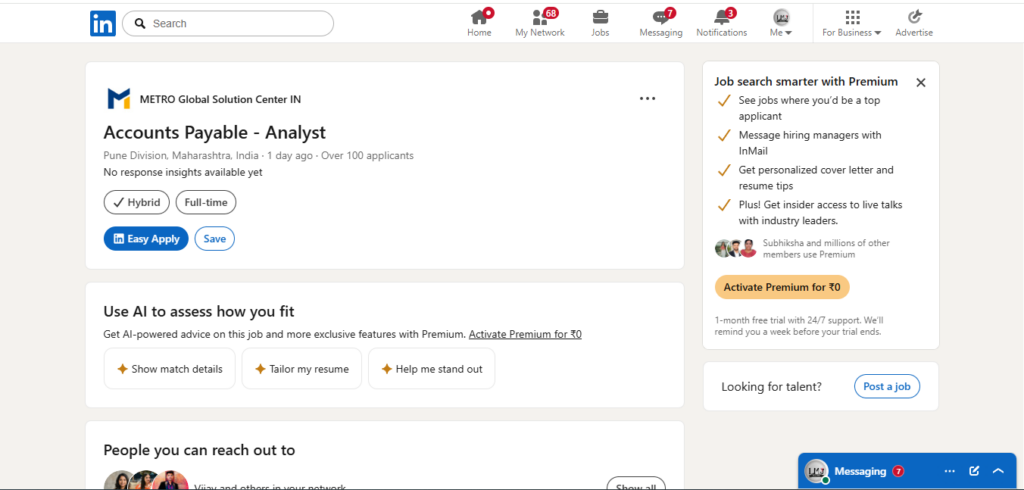Click the METRO company logo

[119, 99]
